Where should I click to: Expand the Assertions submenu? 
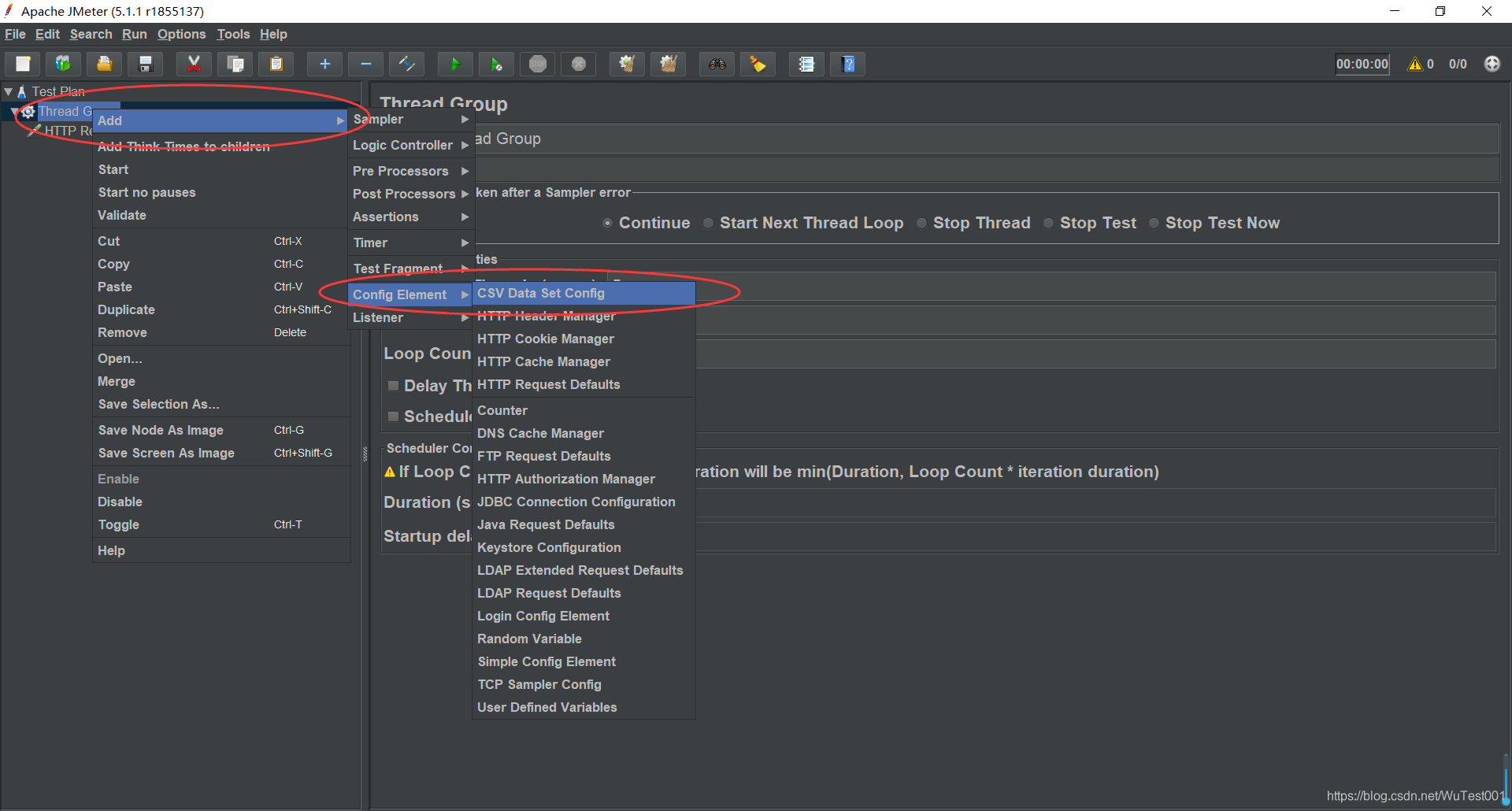click(x=410, y=217)
